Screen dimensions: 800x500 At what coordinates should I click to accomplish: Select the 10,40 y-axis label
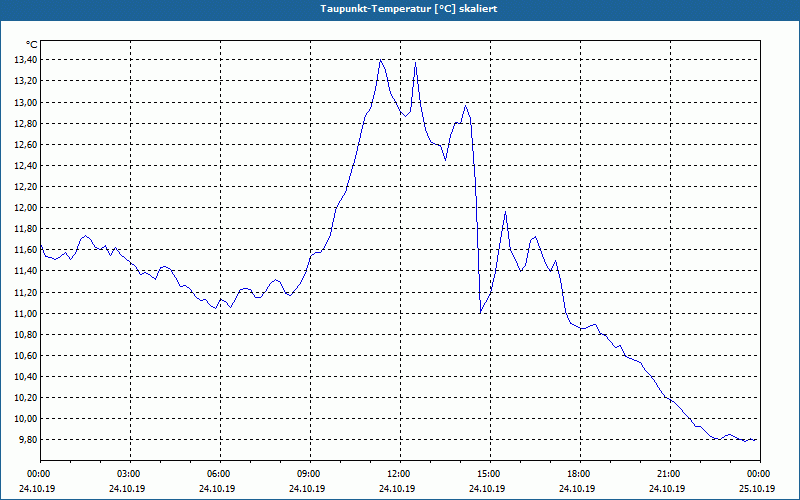26,377
